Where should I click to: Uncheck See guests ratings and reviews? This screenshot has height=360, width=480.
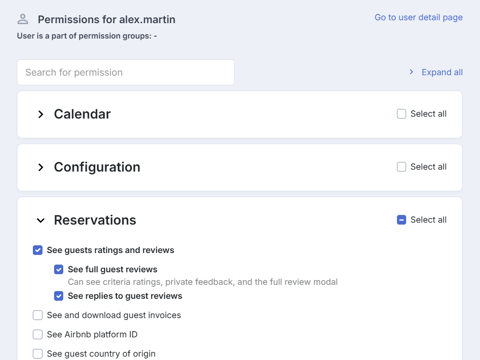coord(38,250)
